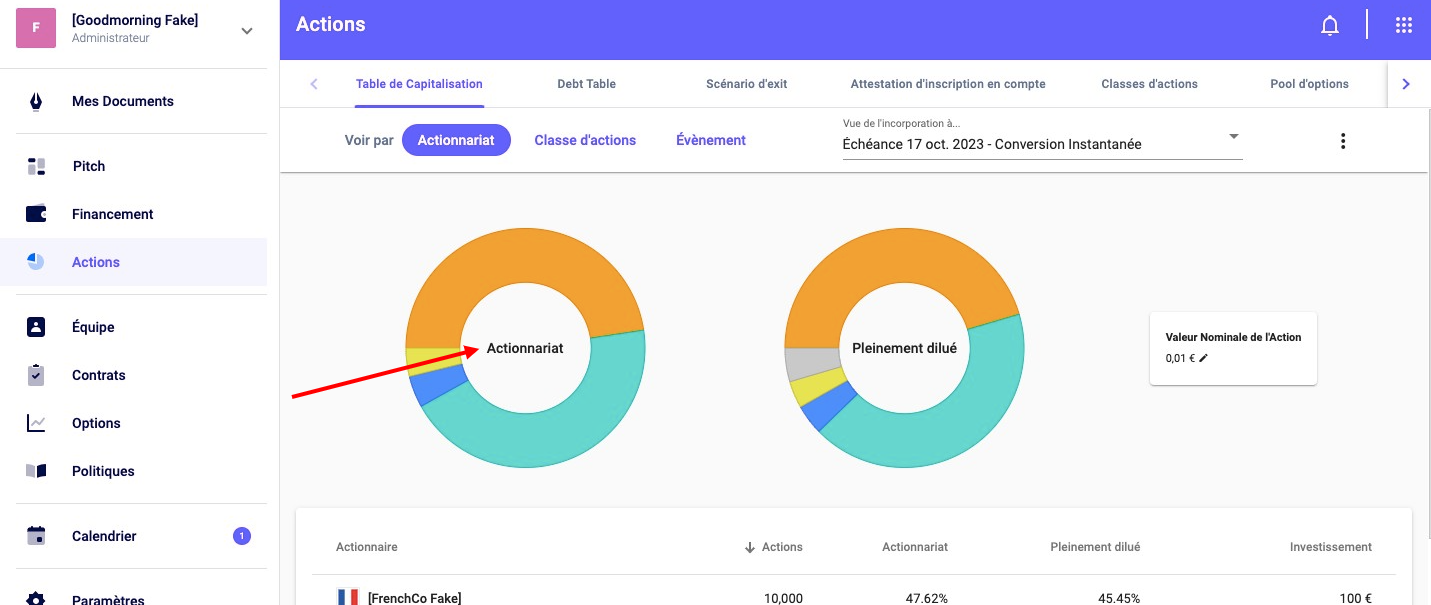The height and width of the screenshot is (605, 1431).
Task: Switch view to Évènement
Action: [710, 141]
